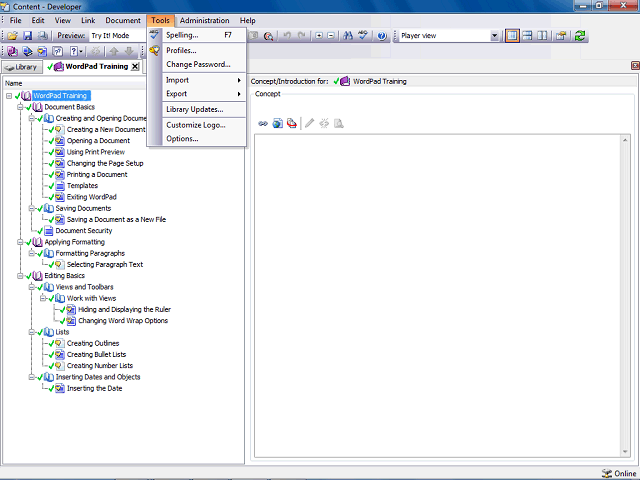Open the Help menu
Viewport: 640px width, 480px height.
coord(247,20)
